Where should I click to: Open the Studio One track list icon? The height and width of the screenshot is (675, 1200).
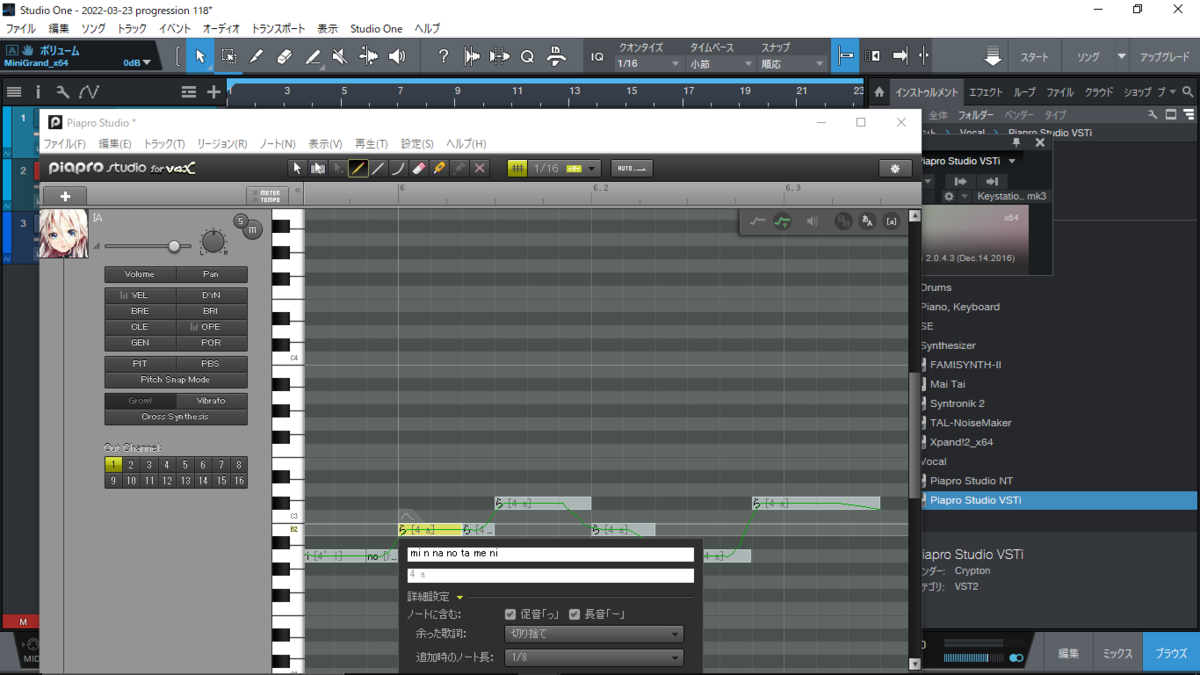(x=14, y=92)
